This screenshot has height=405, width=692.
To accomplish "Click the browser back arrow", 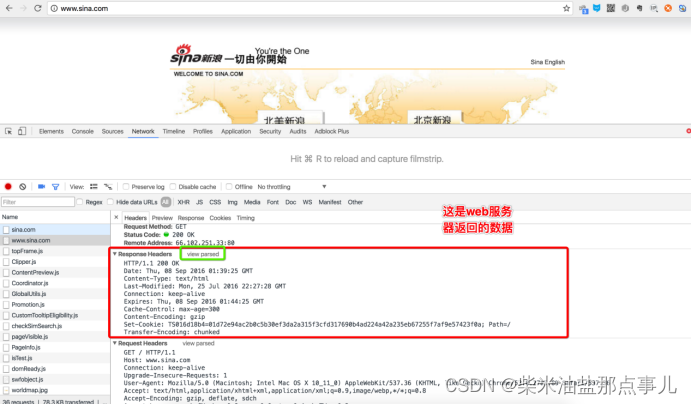I will (x=9, y=8).
